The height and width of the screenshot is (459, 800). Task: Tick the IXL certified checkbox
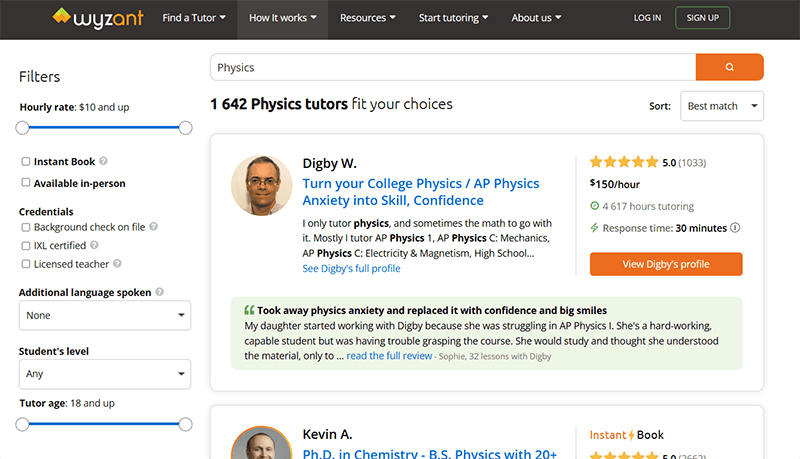[x=26, y=246]
